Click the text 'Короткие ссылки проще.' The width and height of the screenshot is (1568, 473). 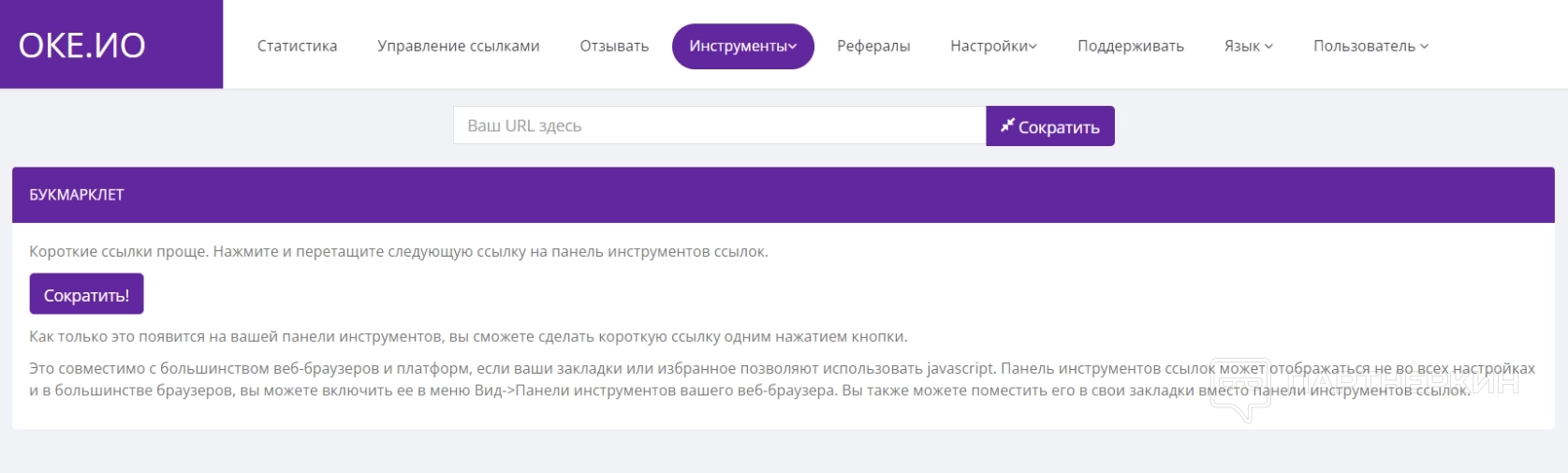(x=119, y=251)
